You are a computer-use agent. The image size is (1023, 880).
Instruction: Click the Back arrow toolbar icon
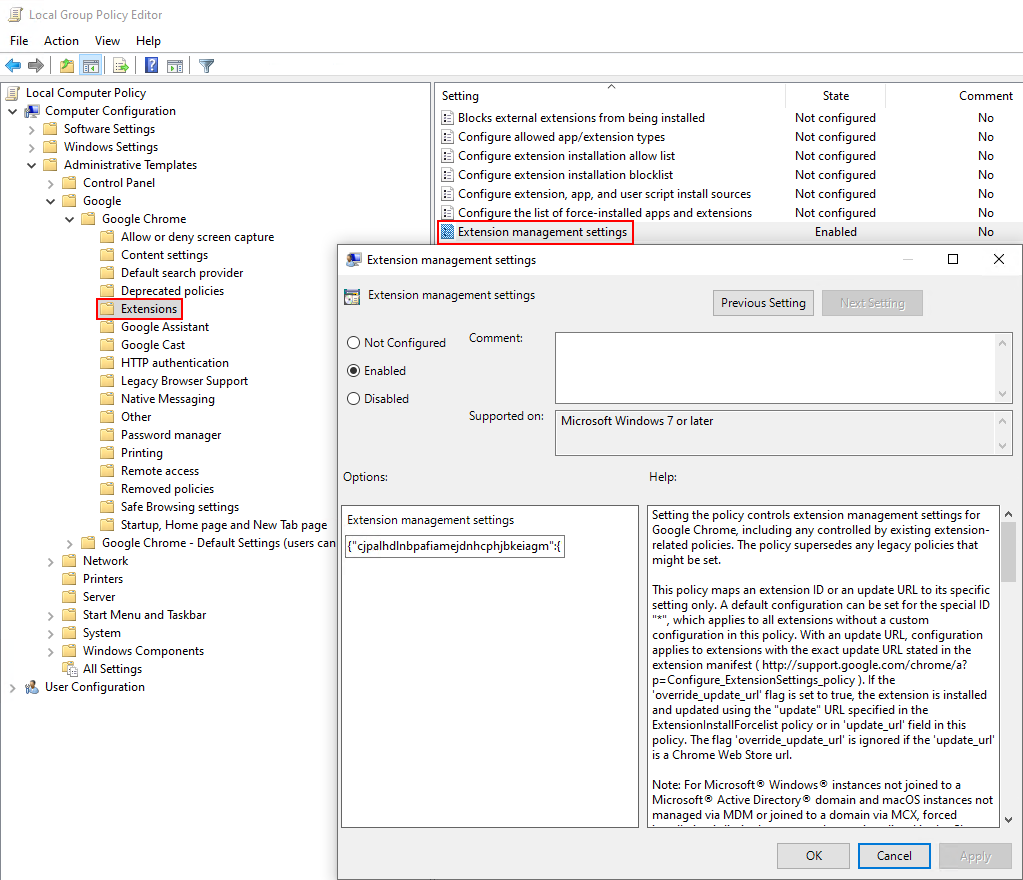[13, 65]
